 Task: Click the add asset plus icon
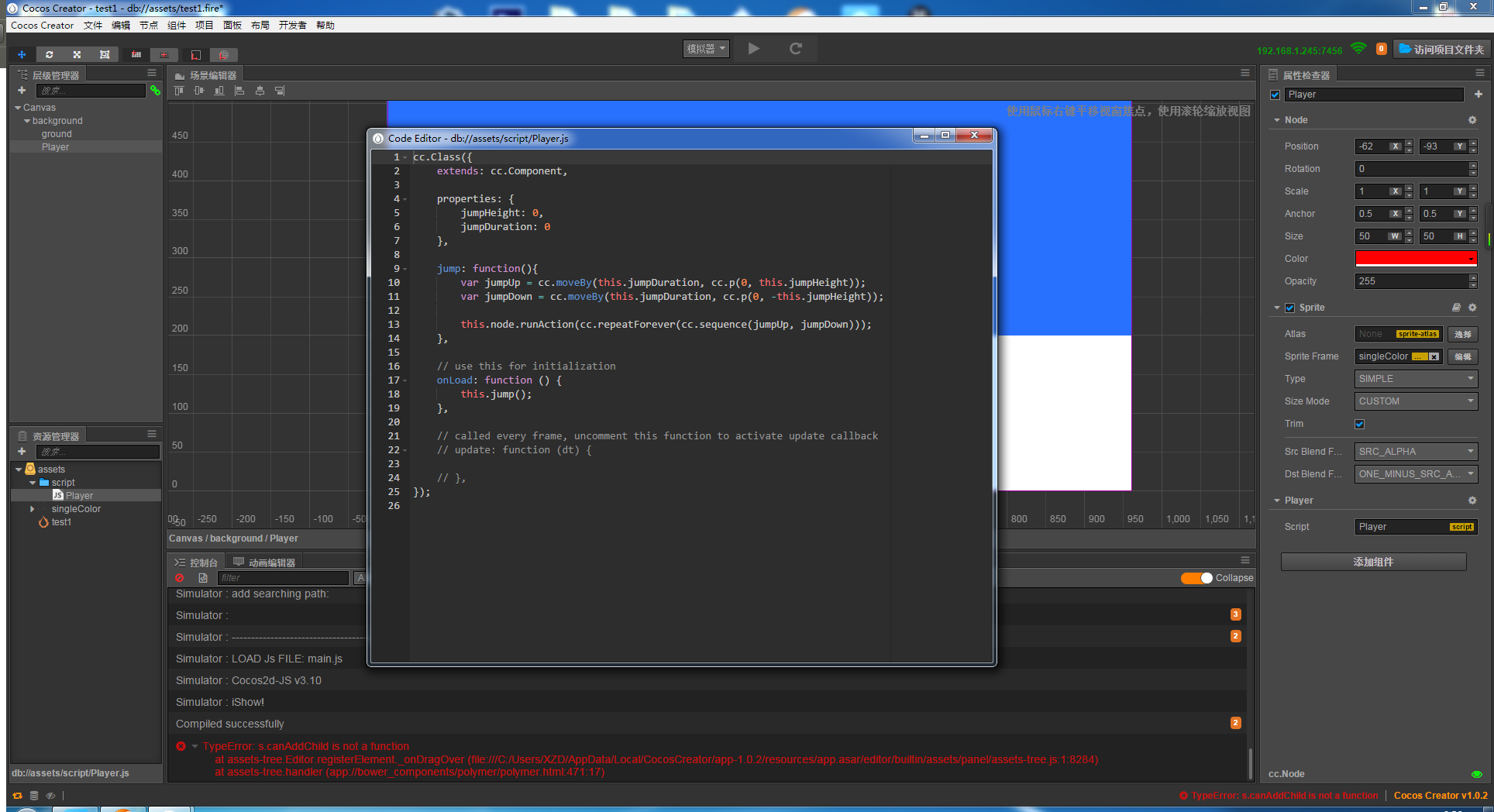tap(22, 451)
